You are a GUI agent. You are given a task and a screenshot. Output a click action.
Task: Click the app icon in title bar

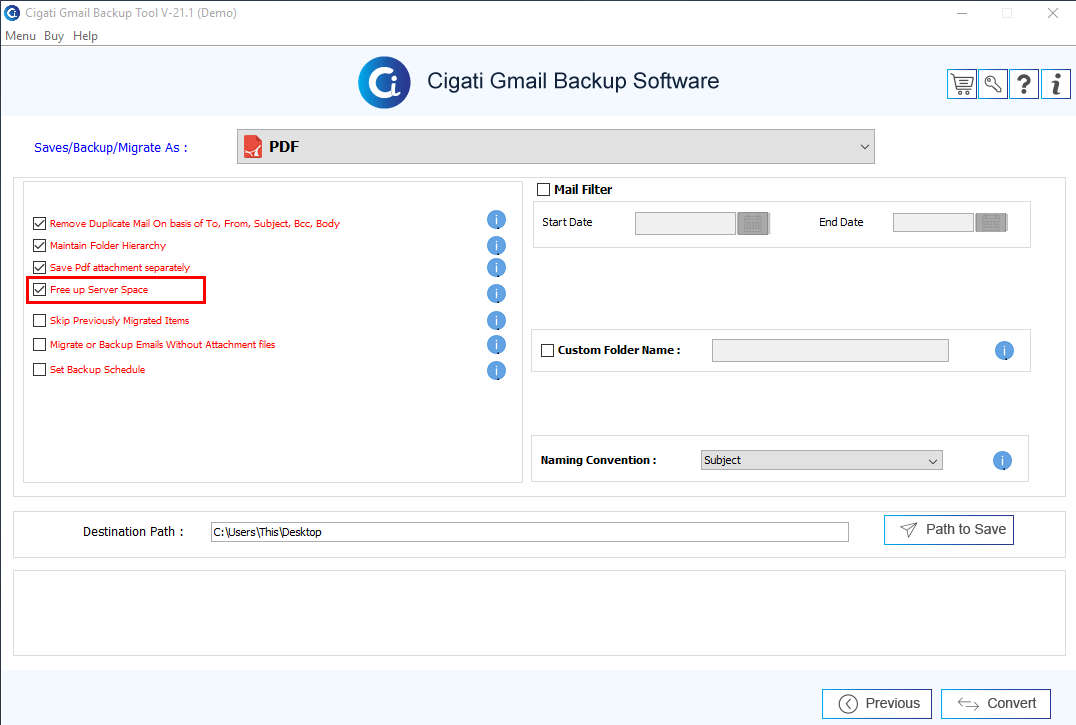tap(12, 12)
